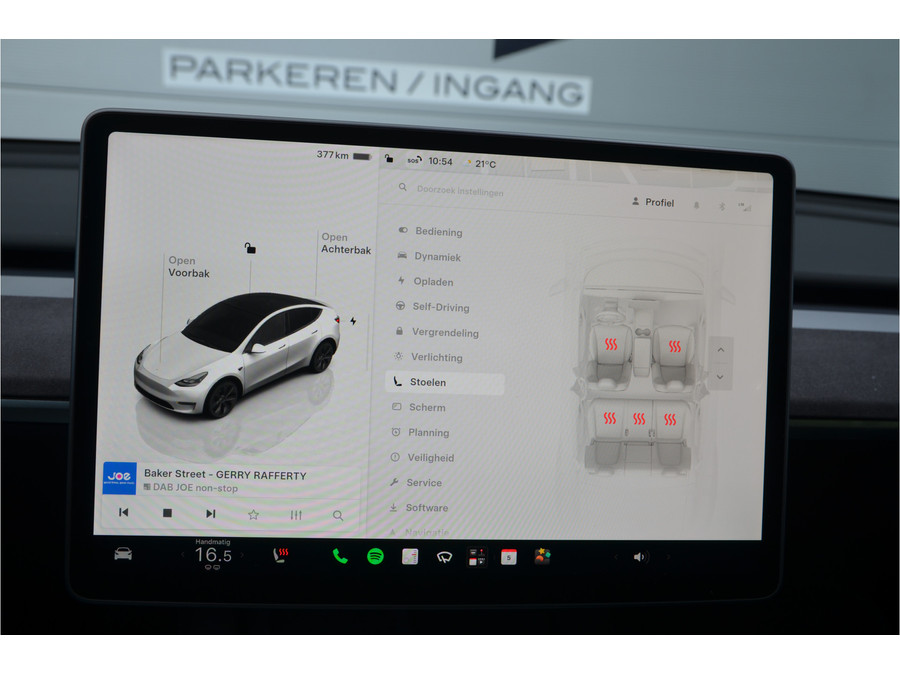Tap Open Voorbak to open frunk
The width and height of the screenshot is (900, 675).
[189, 267]
